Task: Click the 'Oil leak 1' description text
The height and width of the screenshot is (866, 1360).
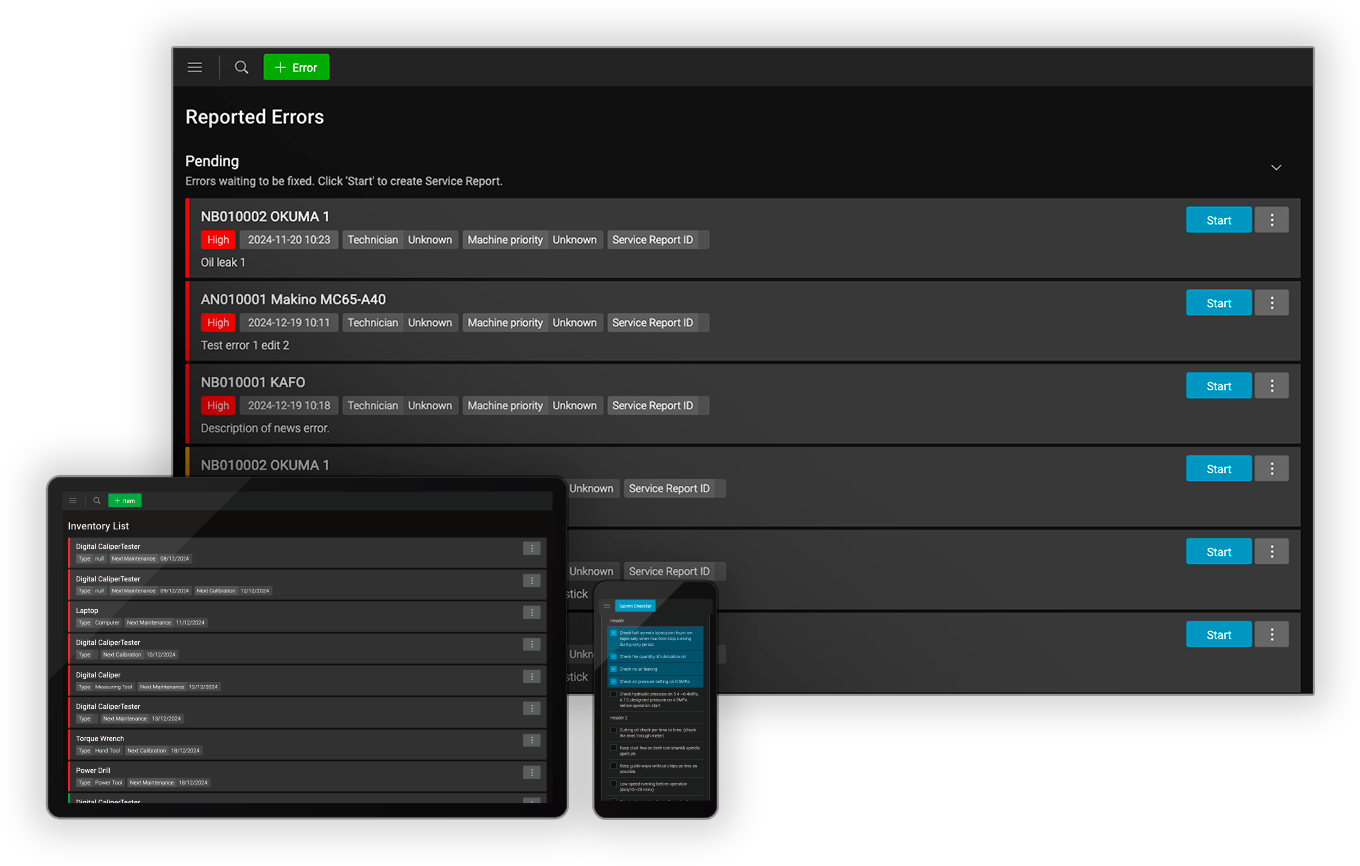Action: [x=223, y=262]
